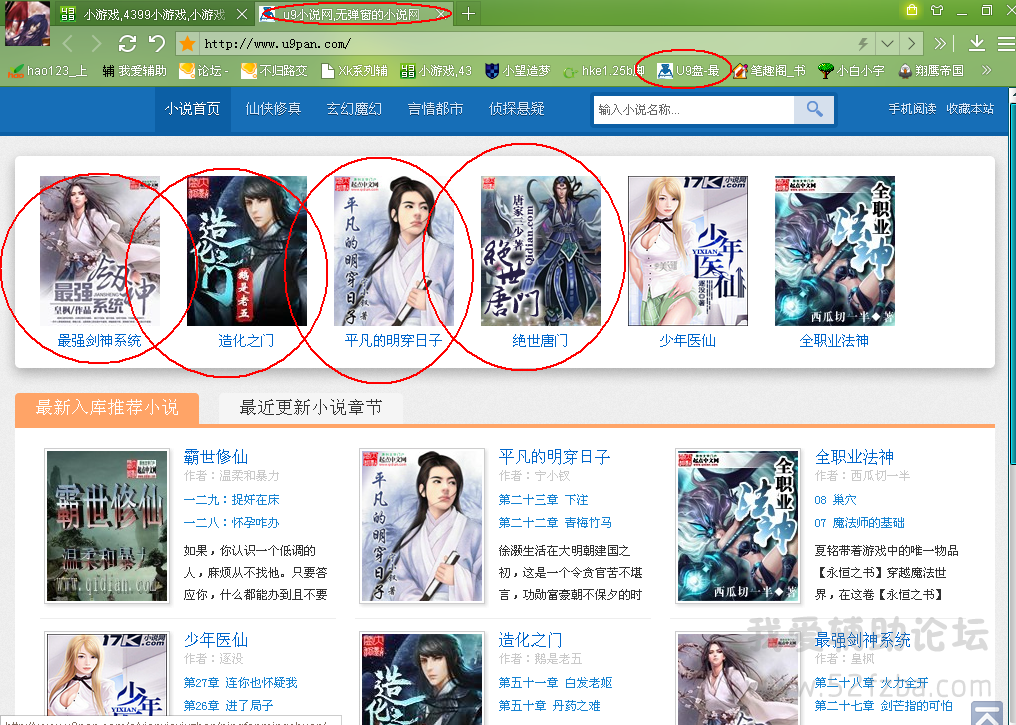Open chapter 第27章 连你也怀疑我
This screenshot has height=725, width=1016.
pyautogui.click(x=240, y=682)
